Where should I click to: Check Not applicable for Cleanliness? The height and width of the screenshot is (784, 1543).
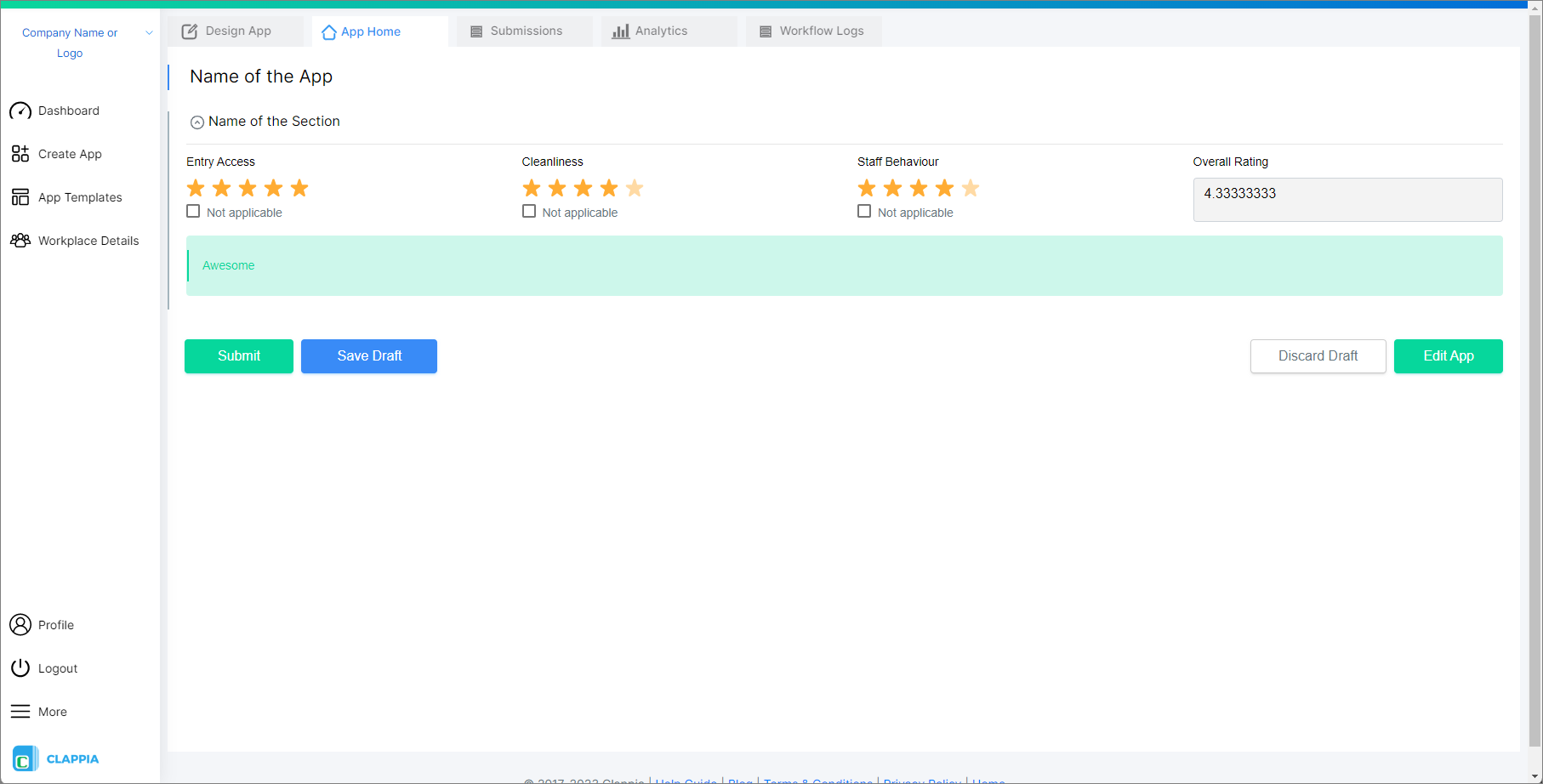click(528, 210)
